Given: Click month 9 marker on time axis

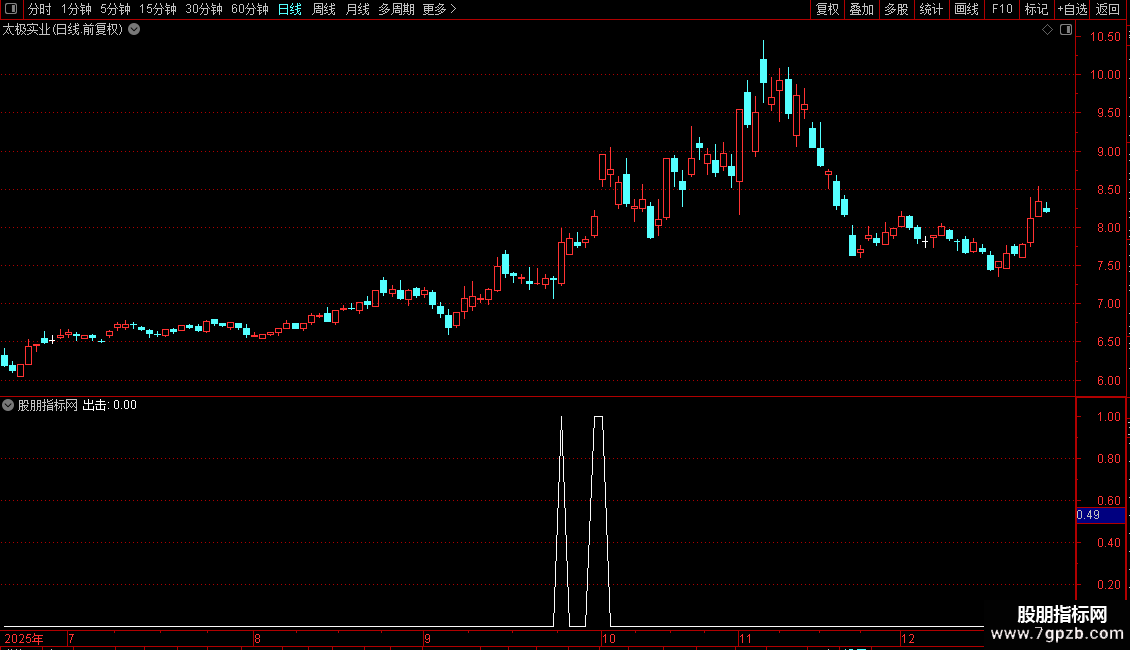Looking at the screenshot, I should 427,638.
